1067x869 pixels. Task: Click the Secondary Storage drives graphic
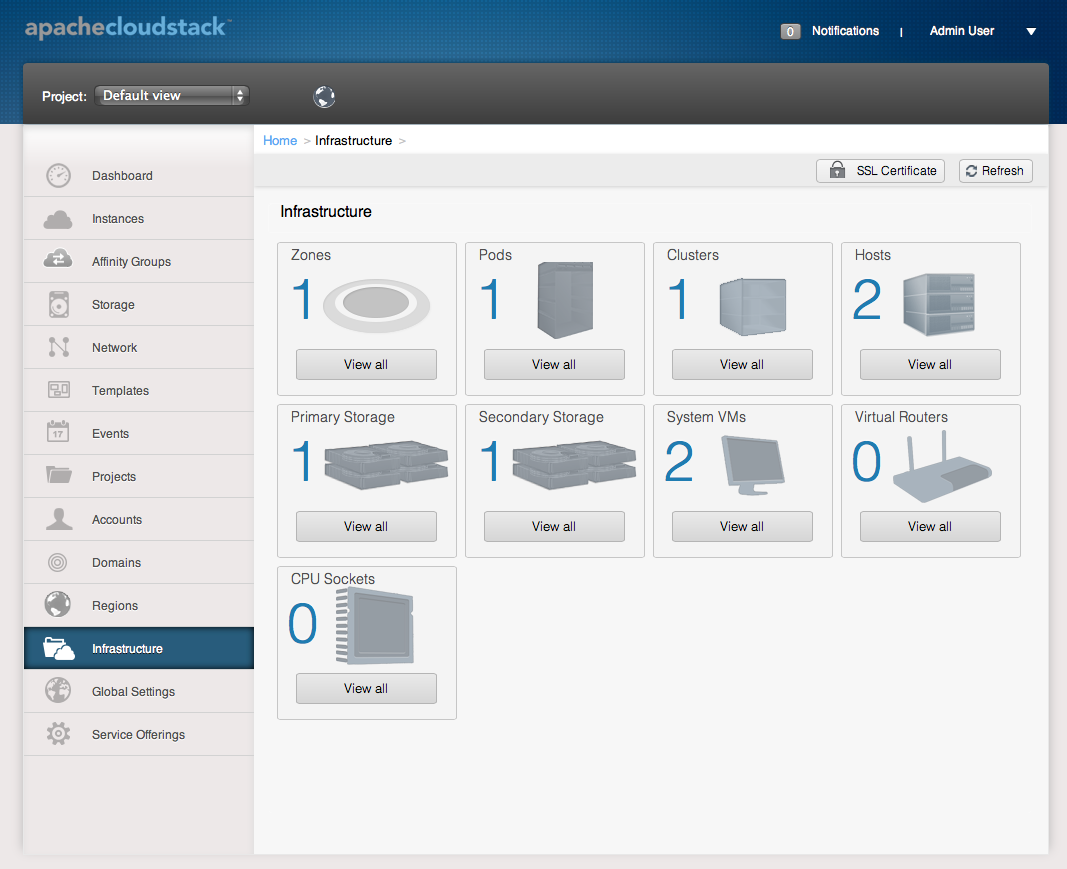pyautogui.click(x=574, y=465)
